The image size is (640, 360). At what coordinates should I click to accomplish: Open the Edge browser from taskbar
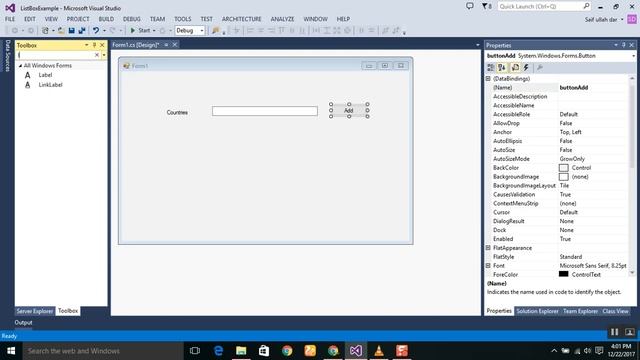pyautogui.click(x=219, y=351)
